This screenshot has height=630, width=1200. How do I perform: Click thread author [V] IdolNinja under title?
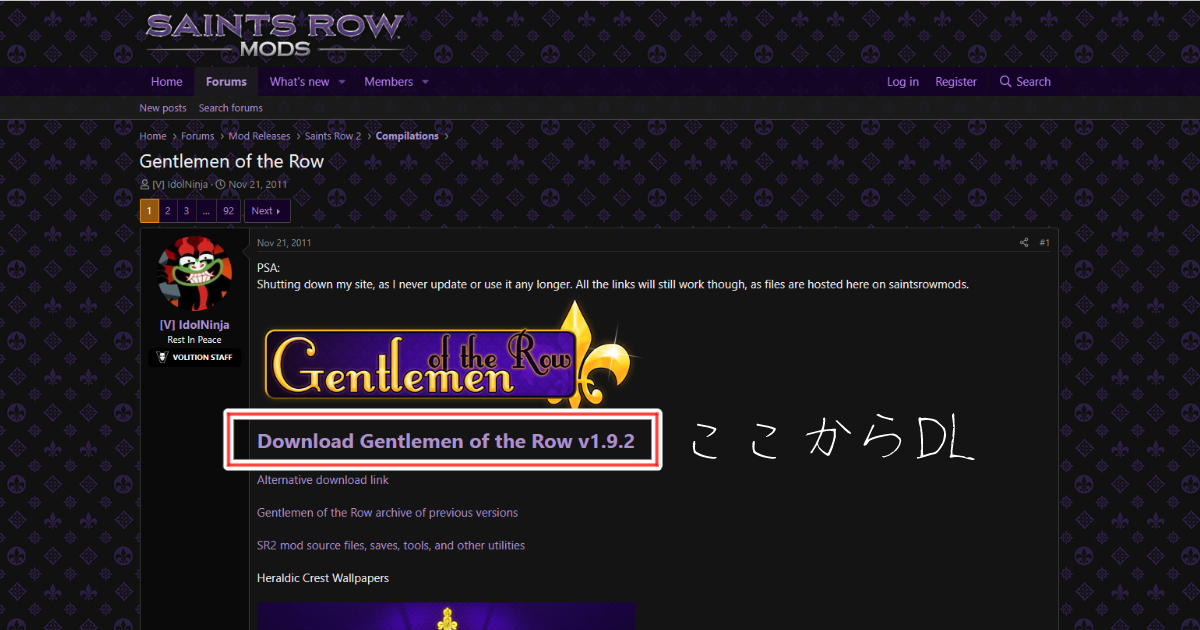pyautogui.click(x=180, y=184)
